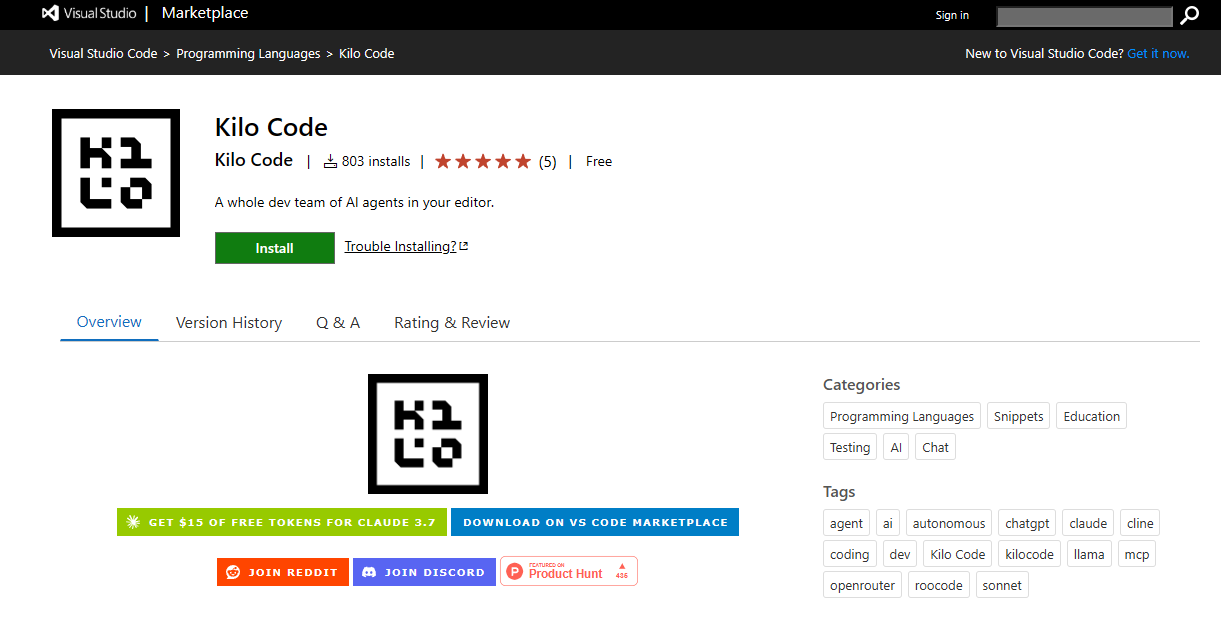Select the Education category

coord(1091,416)
